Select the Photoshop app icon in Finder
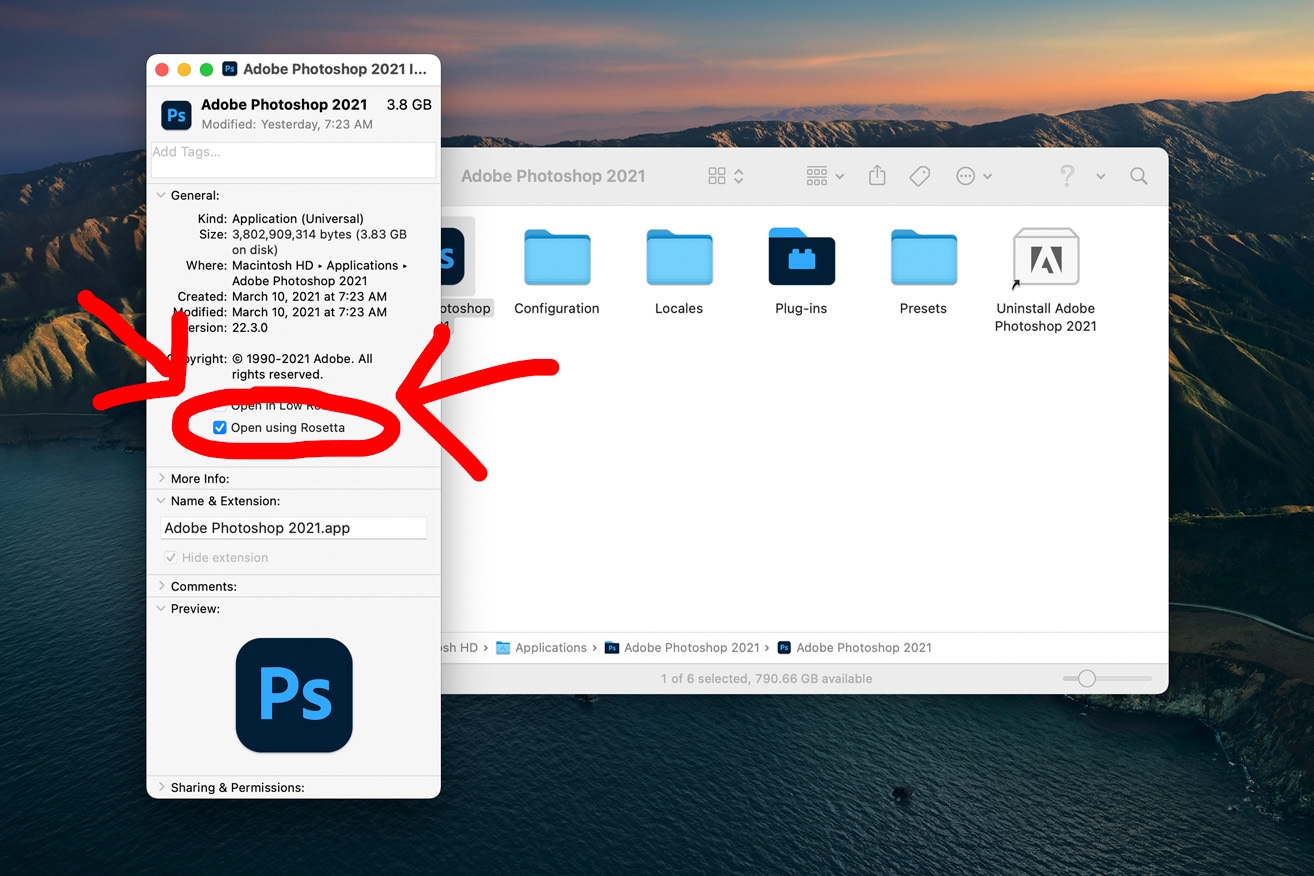1314x876 pixels. [453, 258]
